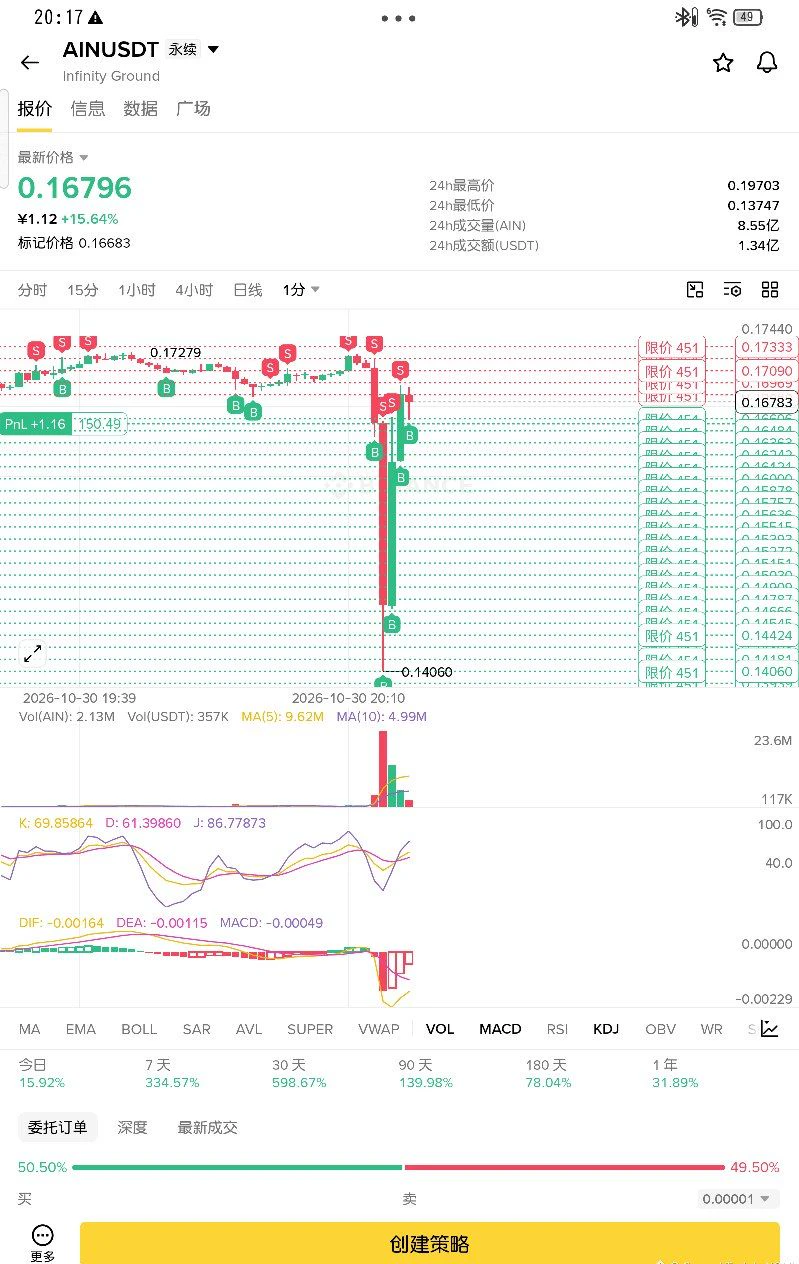This screenshot has width=799, height=1264.
Task: Add AINUSDT to favorites with star
Action: point(723,63)
